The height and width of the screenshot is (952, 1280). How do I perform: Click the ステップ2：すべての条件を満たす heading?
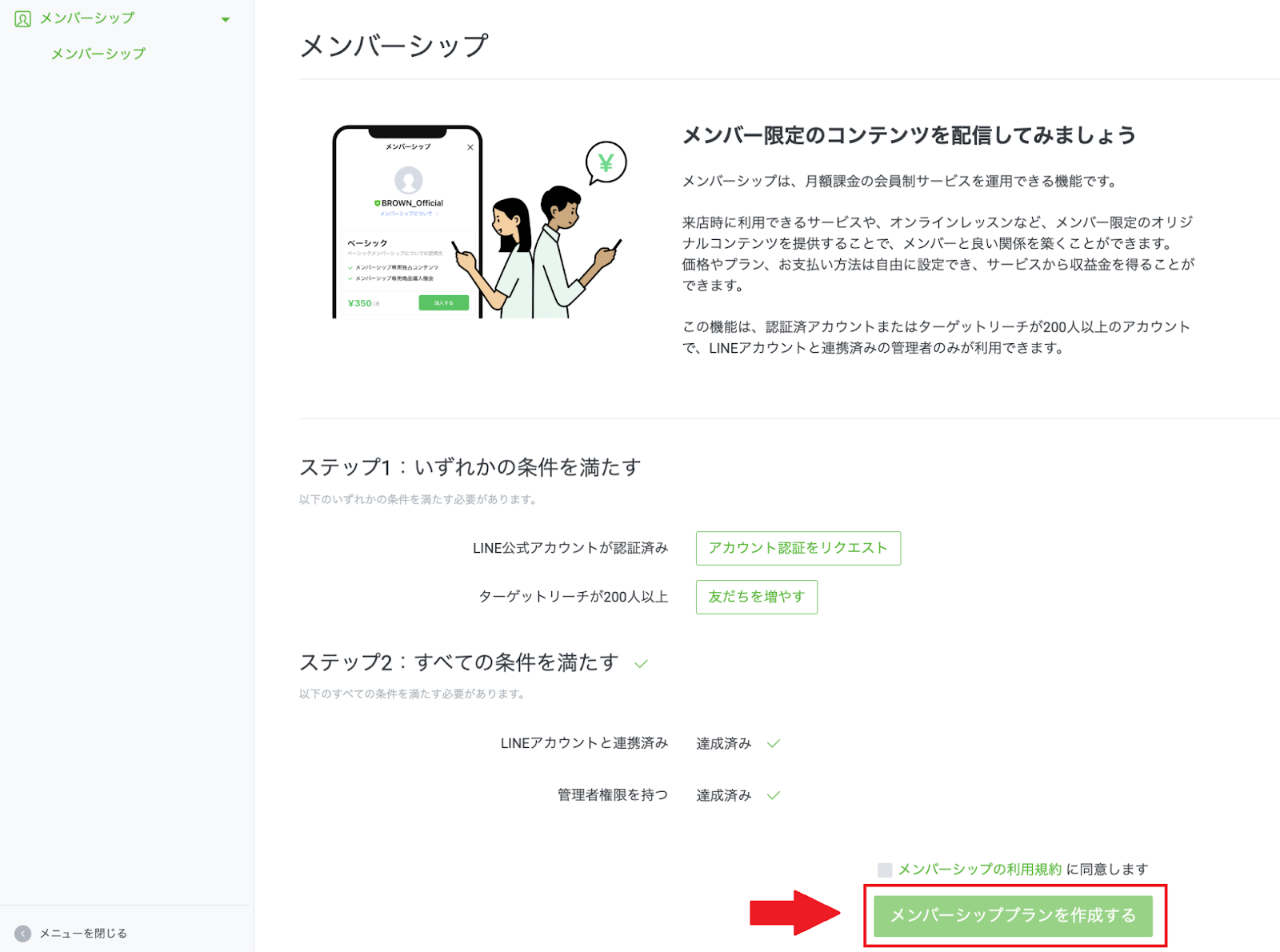[459, 662]
